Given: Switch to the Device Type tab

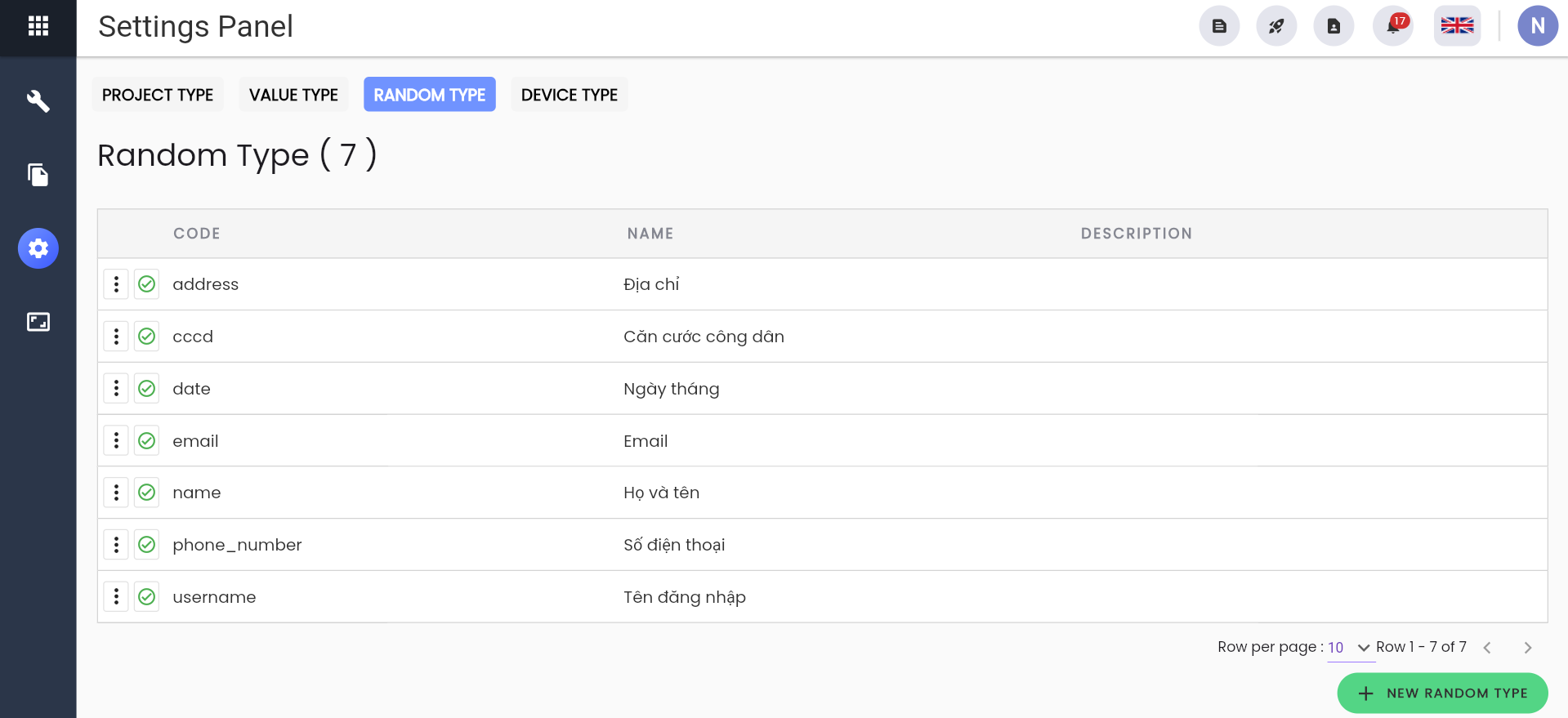Looking at the screenshot, I should 570,95.
